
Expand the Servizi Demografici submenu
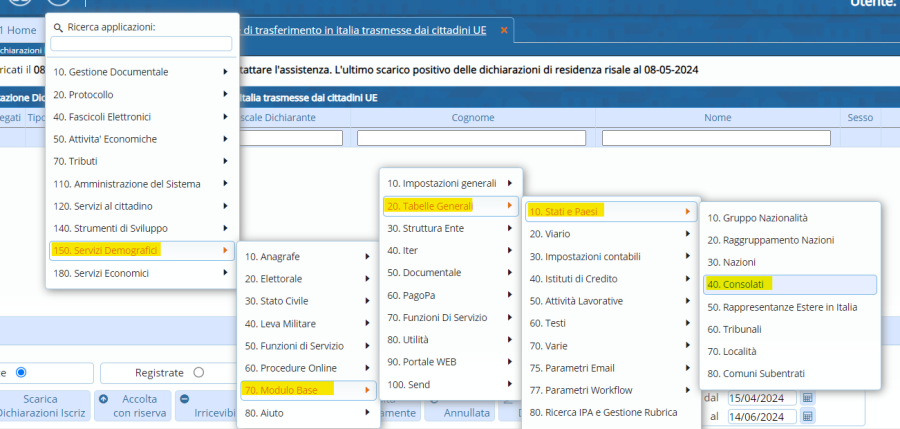click(x=141, y=250)
